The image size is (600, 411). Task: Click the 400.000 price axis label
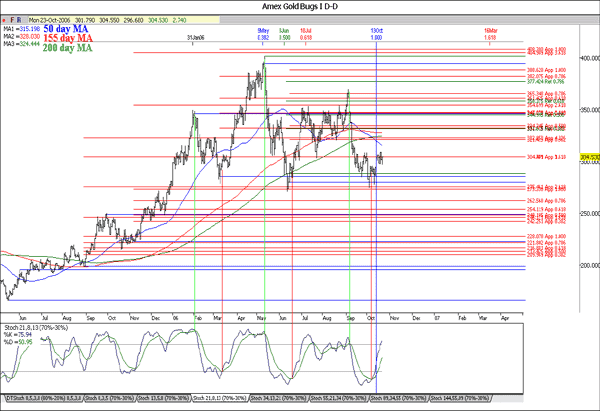[x=590, y=58]
